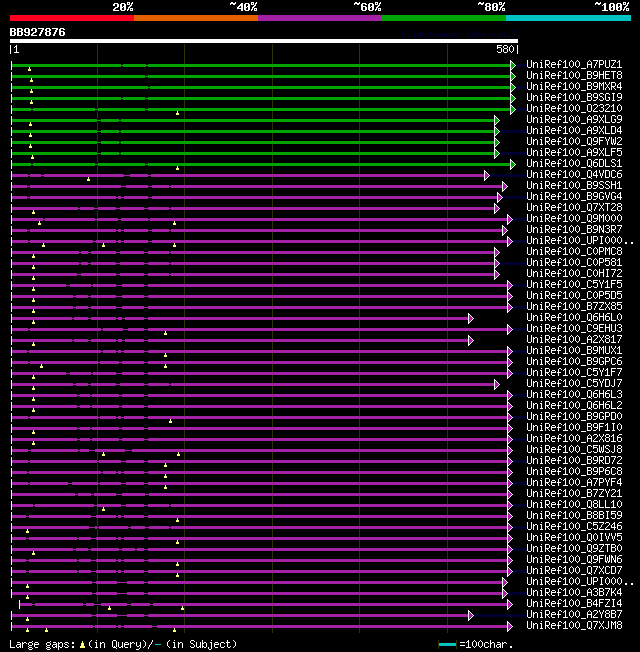Image resolution: width=640 pixels, height=652 pixels.
Task: Click the red 20% identity legend segment
Action: click(72, 18)
